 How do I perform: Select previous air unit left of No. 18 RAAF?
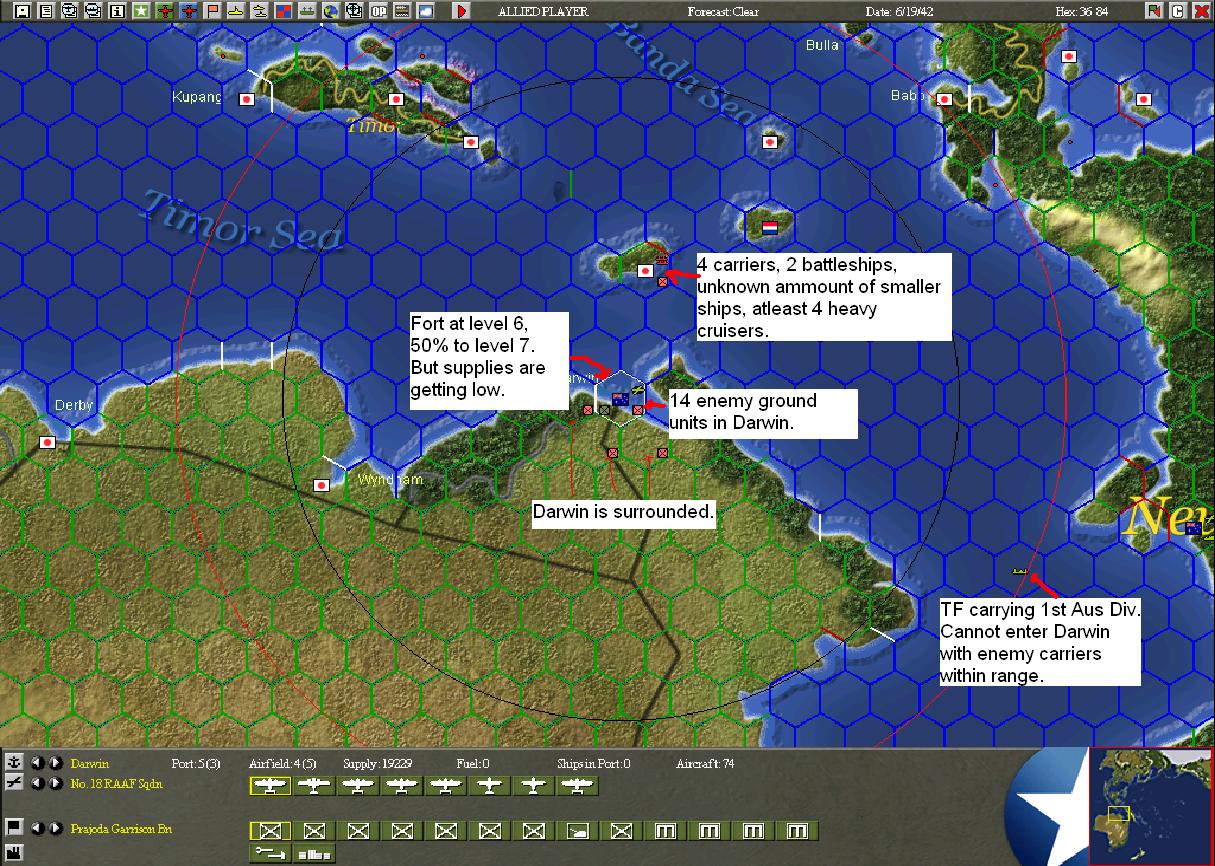(x=37, y=784)
